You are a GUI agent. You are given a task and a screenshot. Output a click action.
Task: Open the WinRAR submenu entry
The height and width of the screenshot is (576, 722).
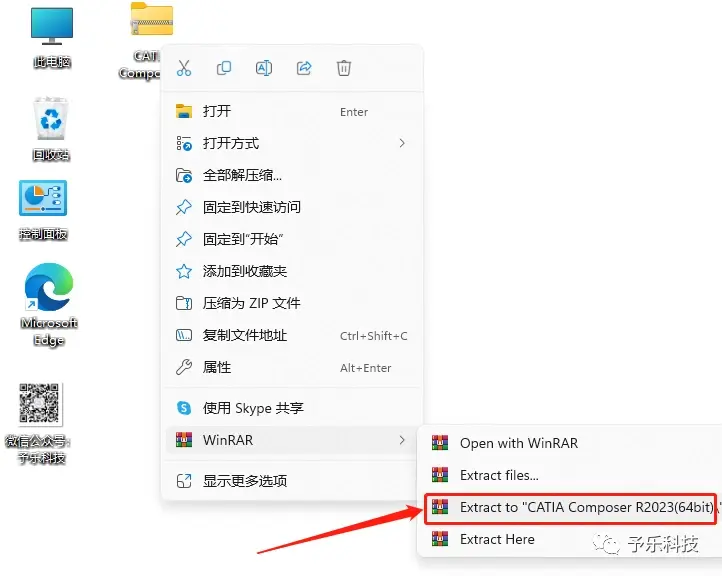pyautogui.click(x=292, y=440)
